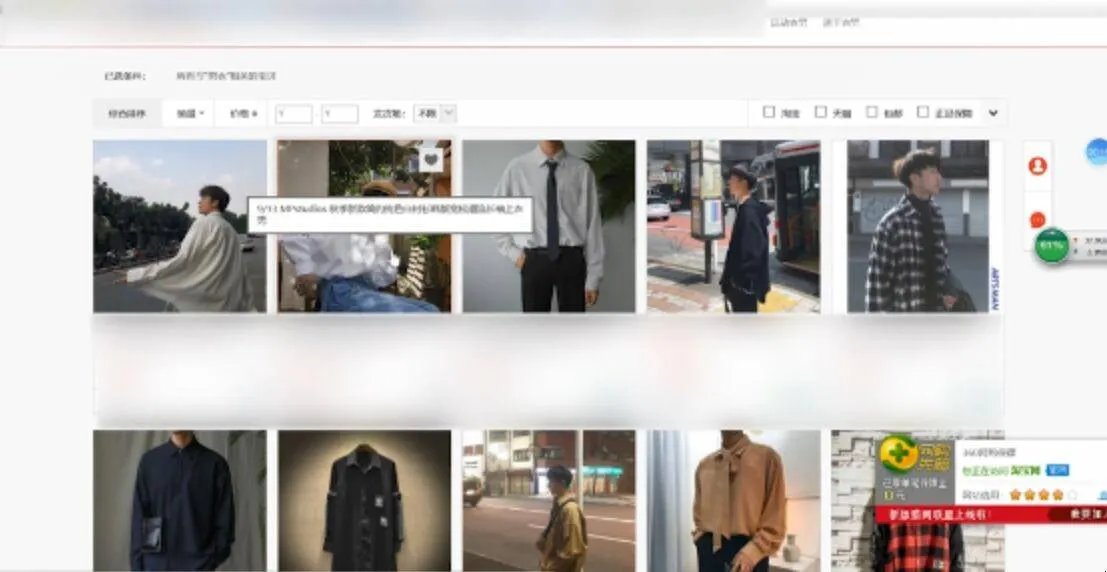The width and height of the screenshot is (1107, 572).
Task: Click the blue tag button in 360 popup
Action: tap(1057, 470)
